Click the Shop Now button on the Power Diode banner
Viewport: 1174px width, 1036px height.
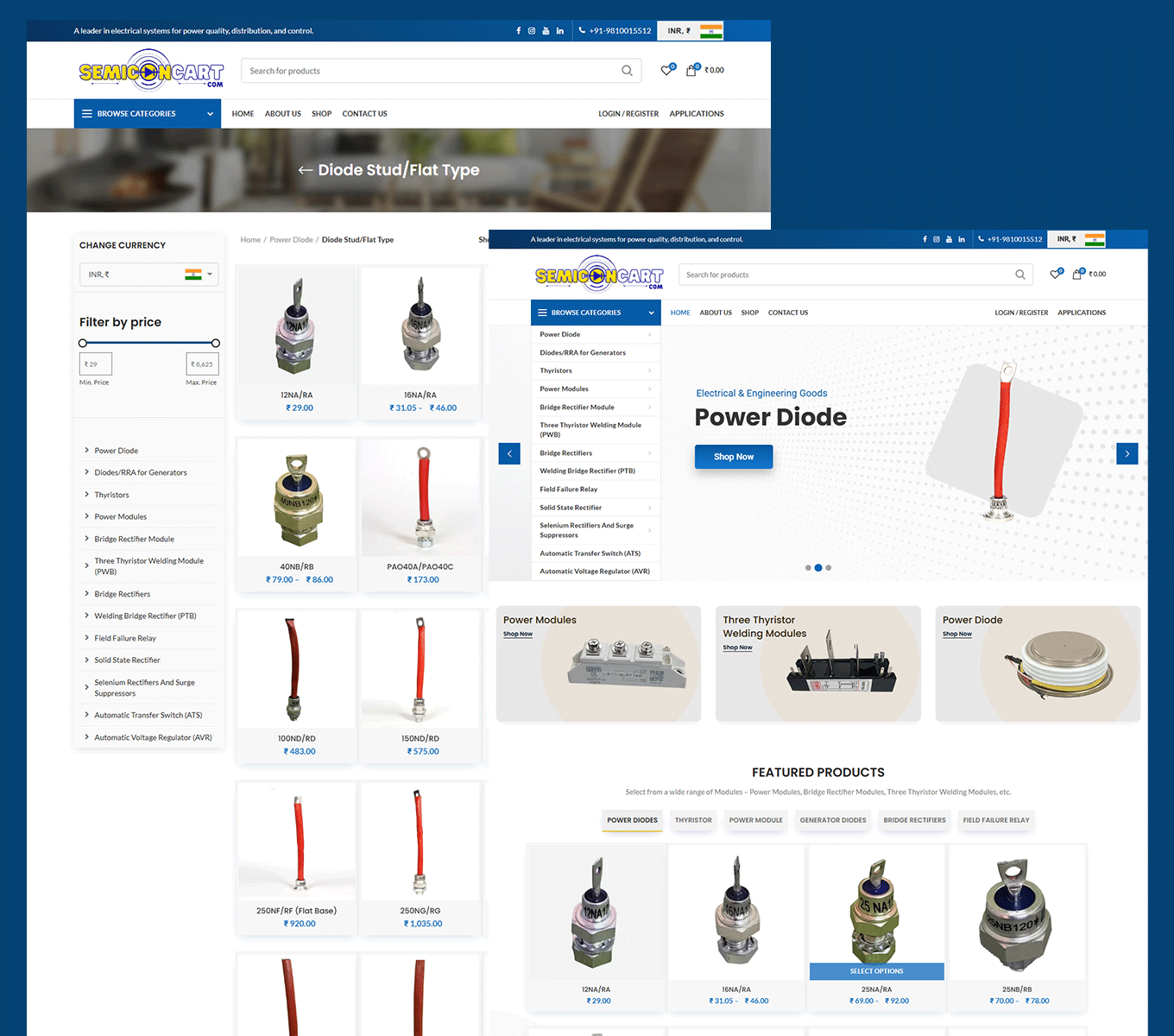click(734, 457)
